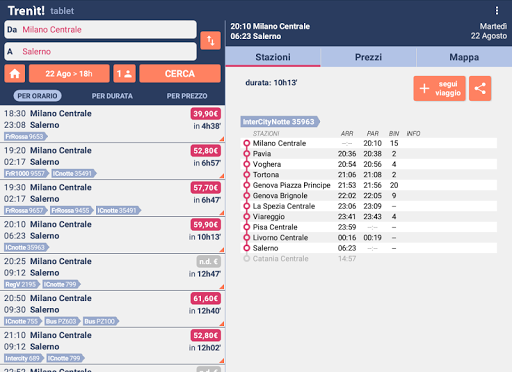Share this journey via share icon

[480, 88]
